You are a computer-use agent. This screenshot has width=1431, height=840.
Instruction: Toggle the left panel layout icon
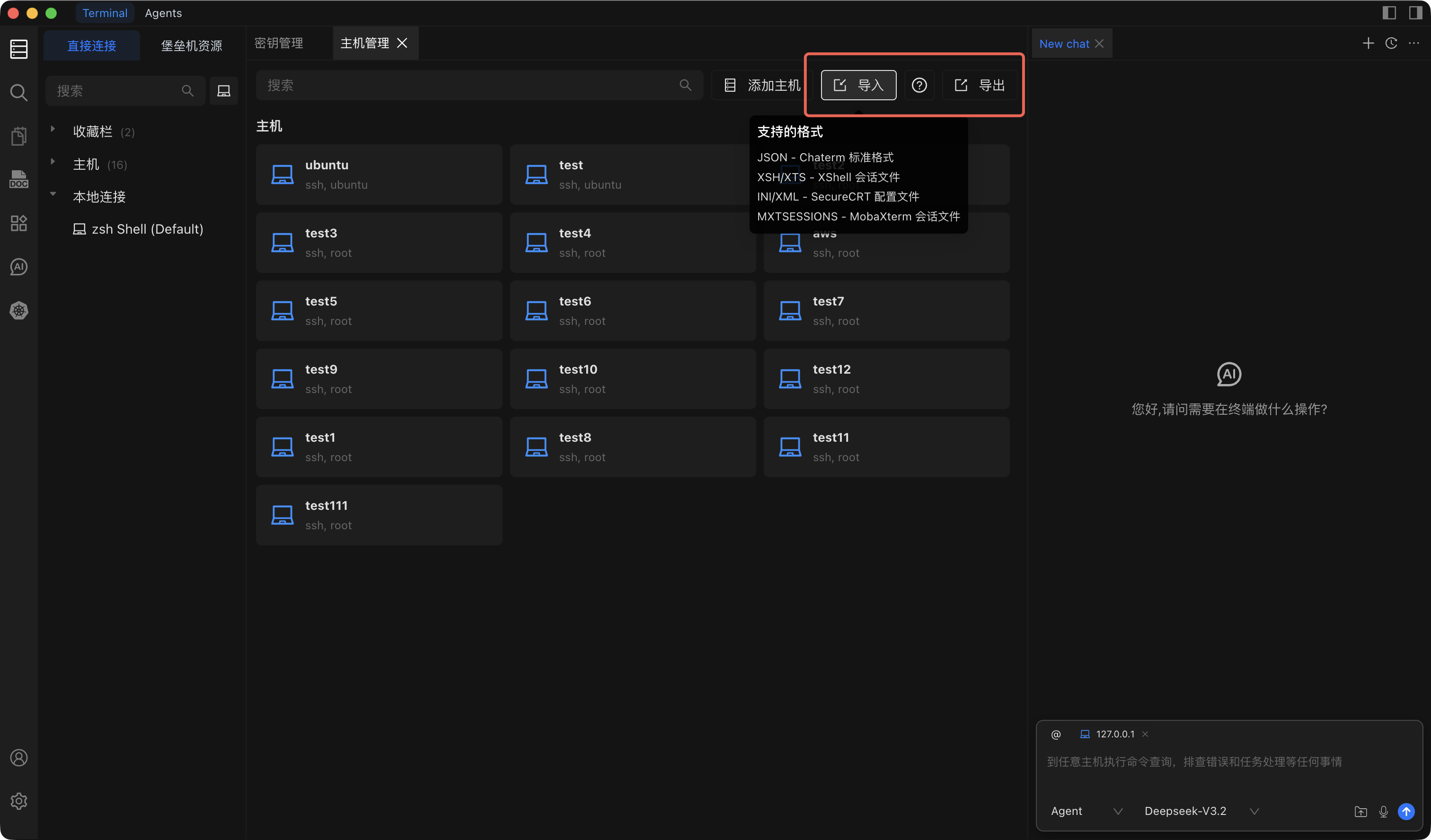(x=1389, y=12)
